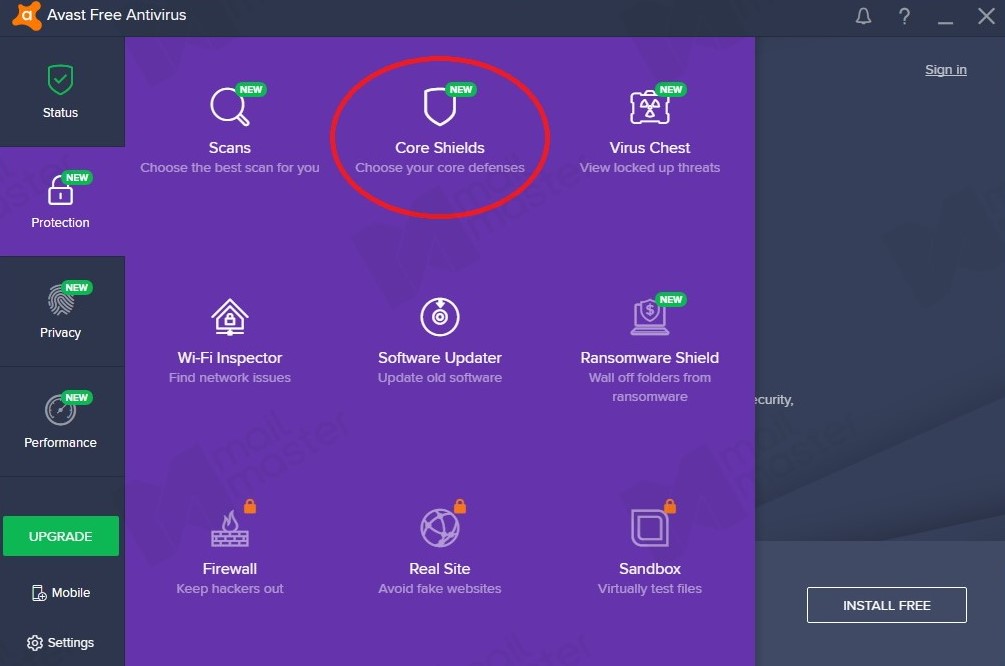Open the Ransomware Shield laptop icon
The height and width of the screenshot is (666, 1005).
click(x=649, y=317)
